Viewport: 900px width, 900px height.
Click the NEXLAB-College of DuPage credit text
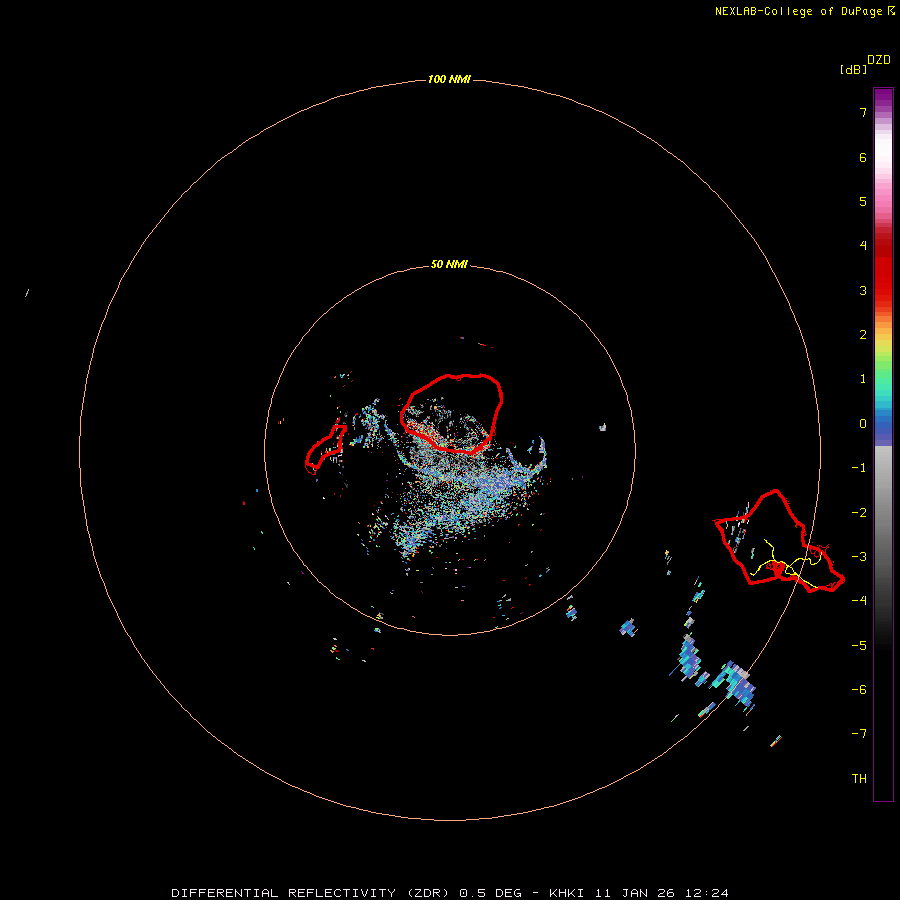[x=804, y=11]
